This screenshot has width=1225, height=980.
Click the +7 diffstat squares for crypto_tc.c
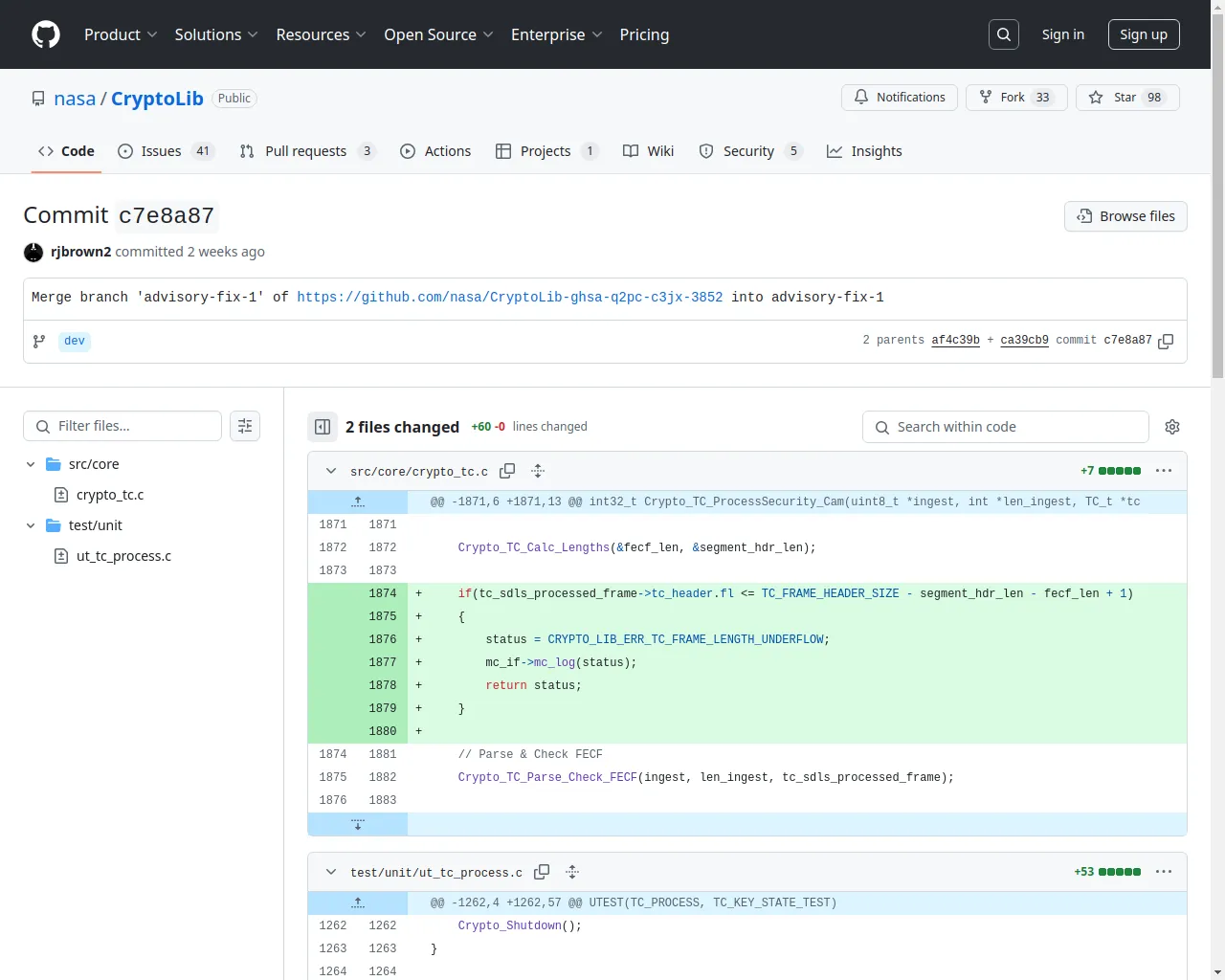tap(1120, 471)
